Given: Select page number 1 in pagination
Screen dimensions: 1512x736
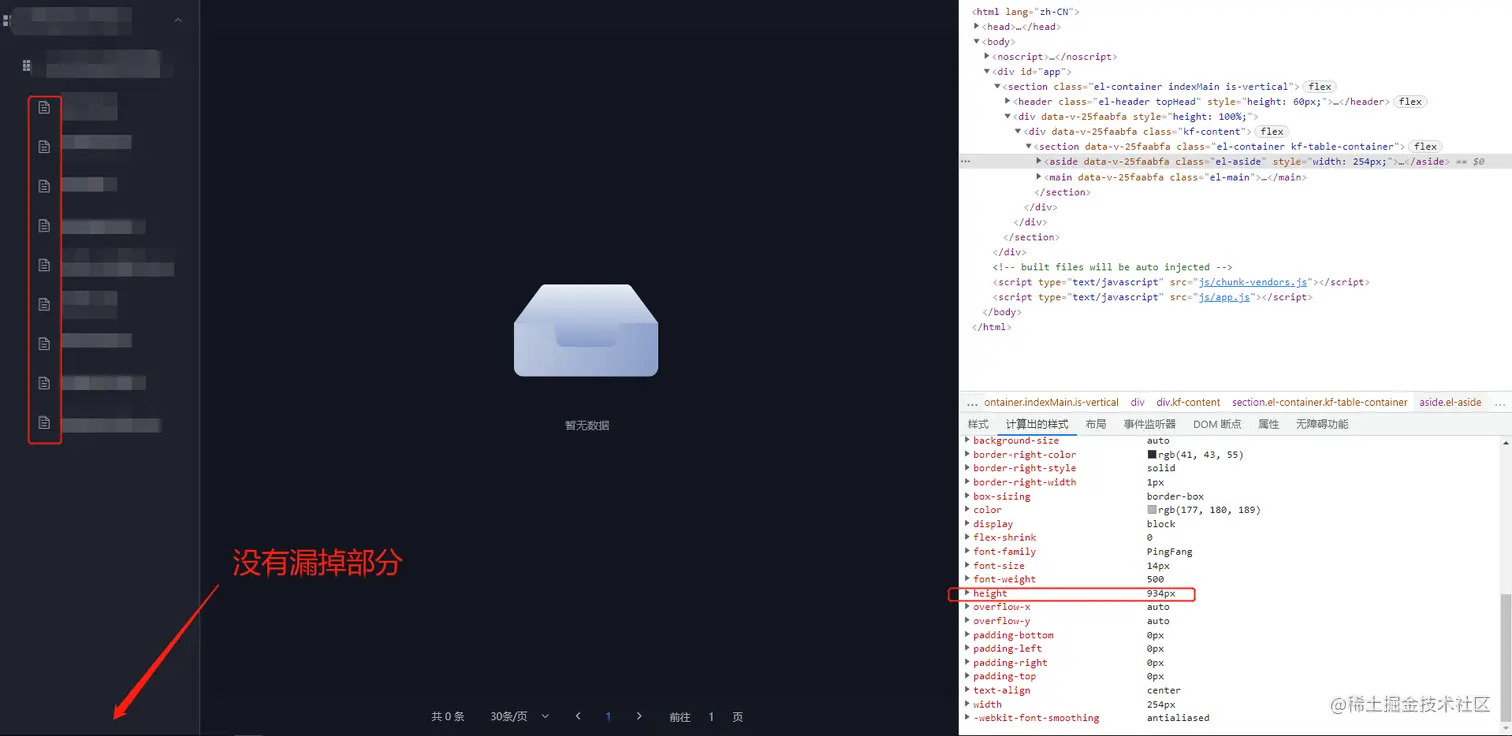Looking at the screenshot, I should [608, 716].
